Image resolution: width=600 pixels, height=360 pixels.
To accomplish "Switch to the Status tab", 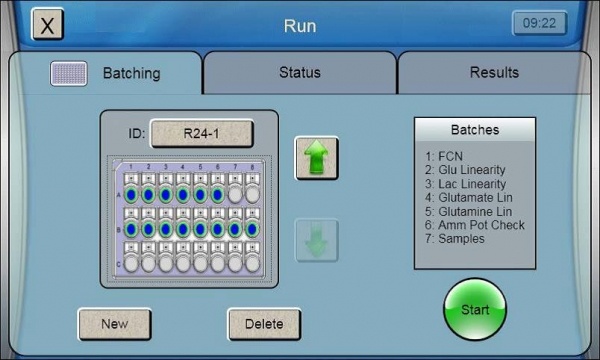I will coord(300,72).
